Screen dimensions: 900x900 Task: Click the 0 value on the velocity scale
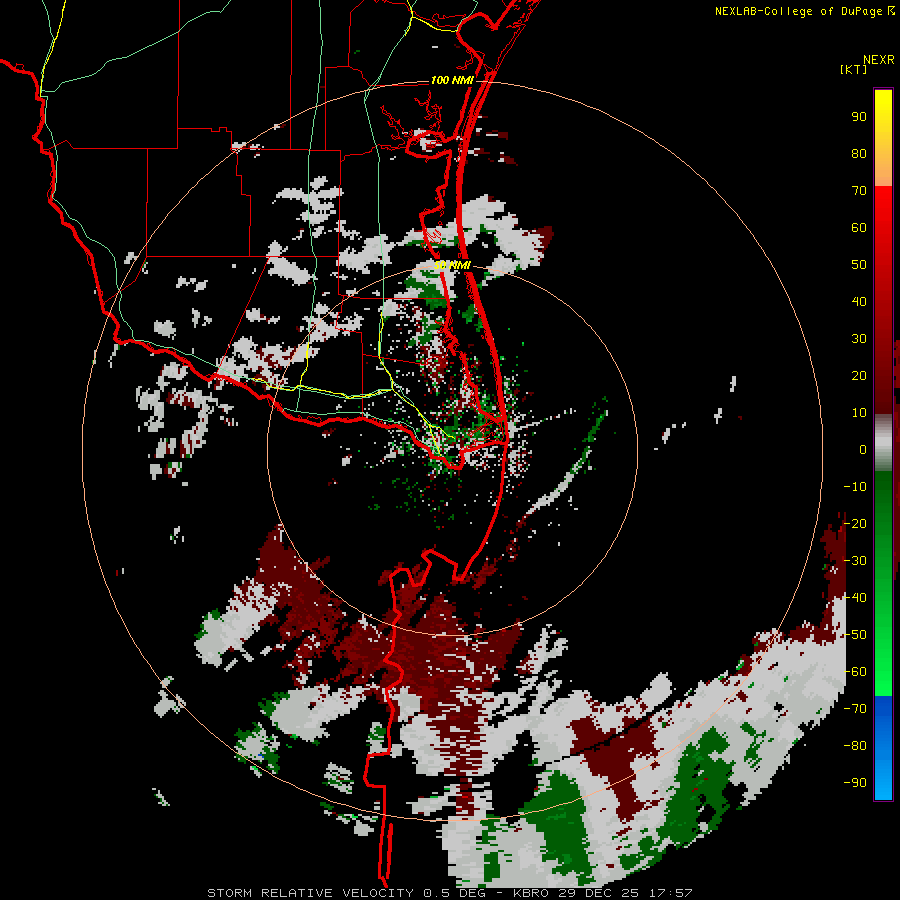click(863, 449)
